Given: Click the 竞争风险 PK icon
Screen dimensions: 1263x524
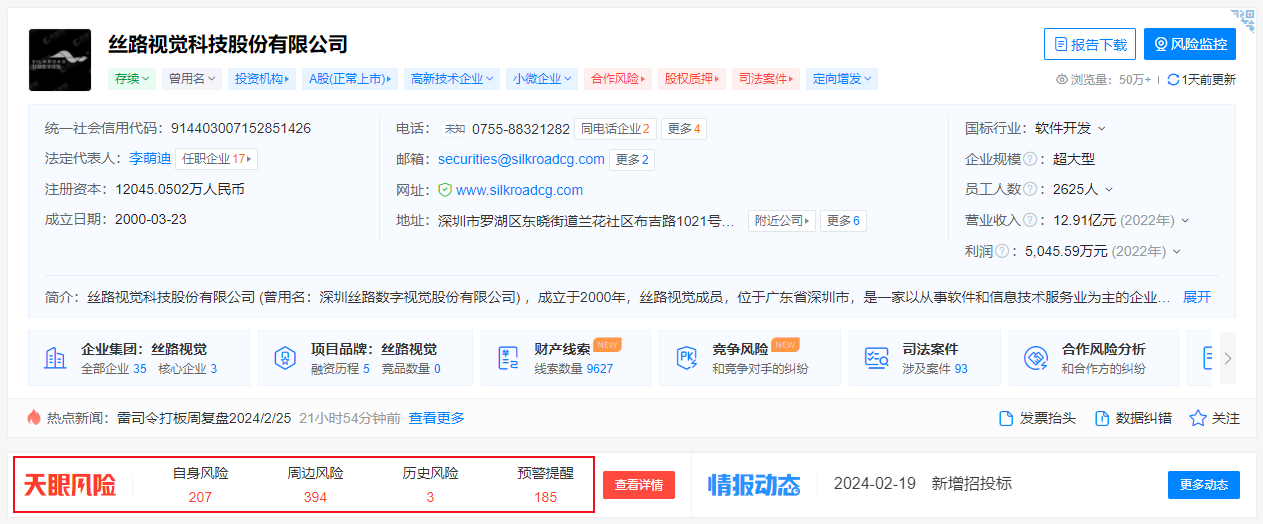Looking at the screenshot, I should click(x=687, y=358).
